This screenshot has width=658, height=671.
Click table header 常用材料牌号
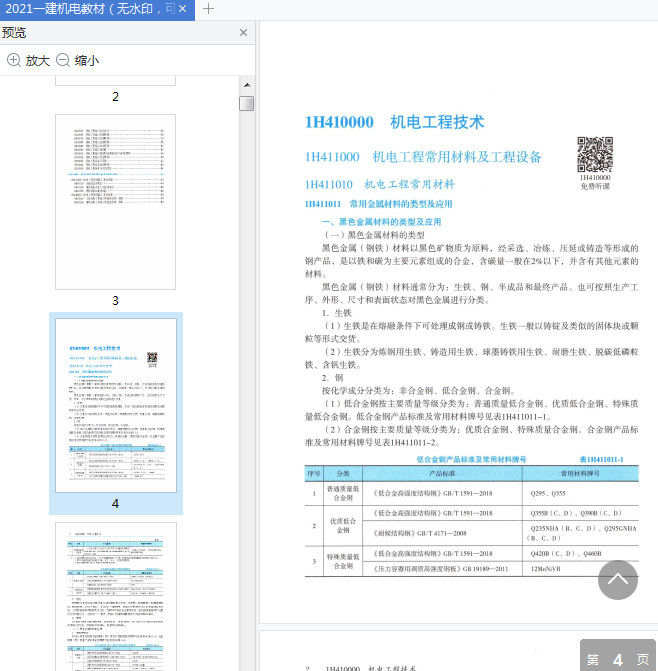point(580,473)
